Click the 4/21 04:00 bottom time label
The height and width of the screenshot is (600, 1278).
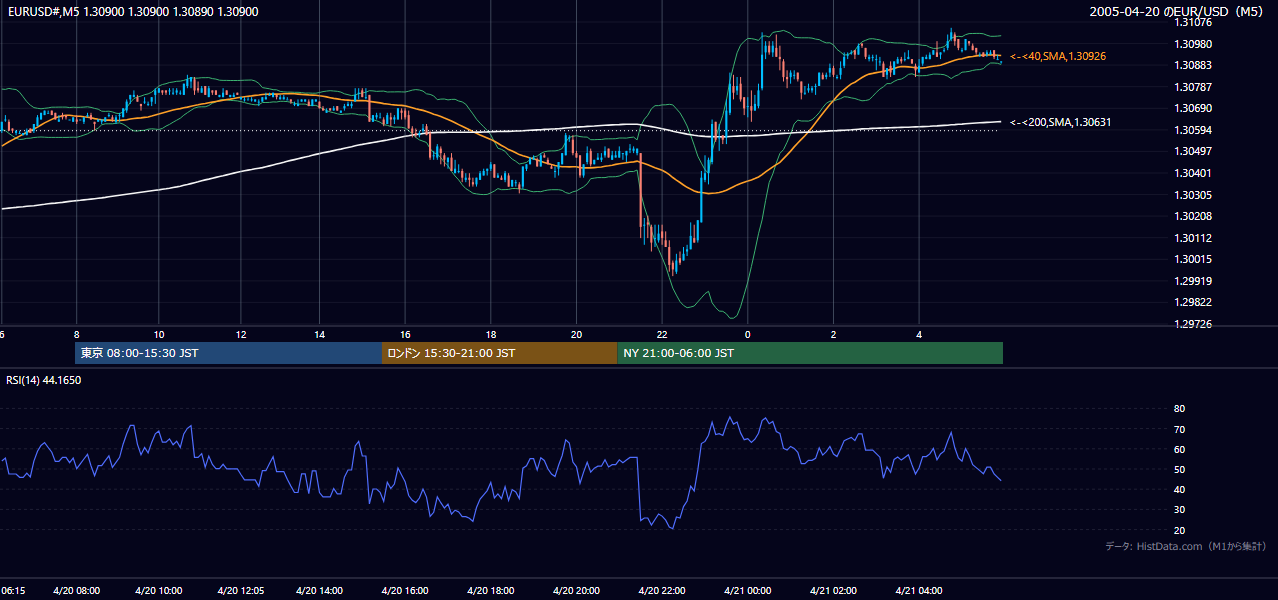[x=919, y=591]
